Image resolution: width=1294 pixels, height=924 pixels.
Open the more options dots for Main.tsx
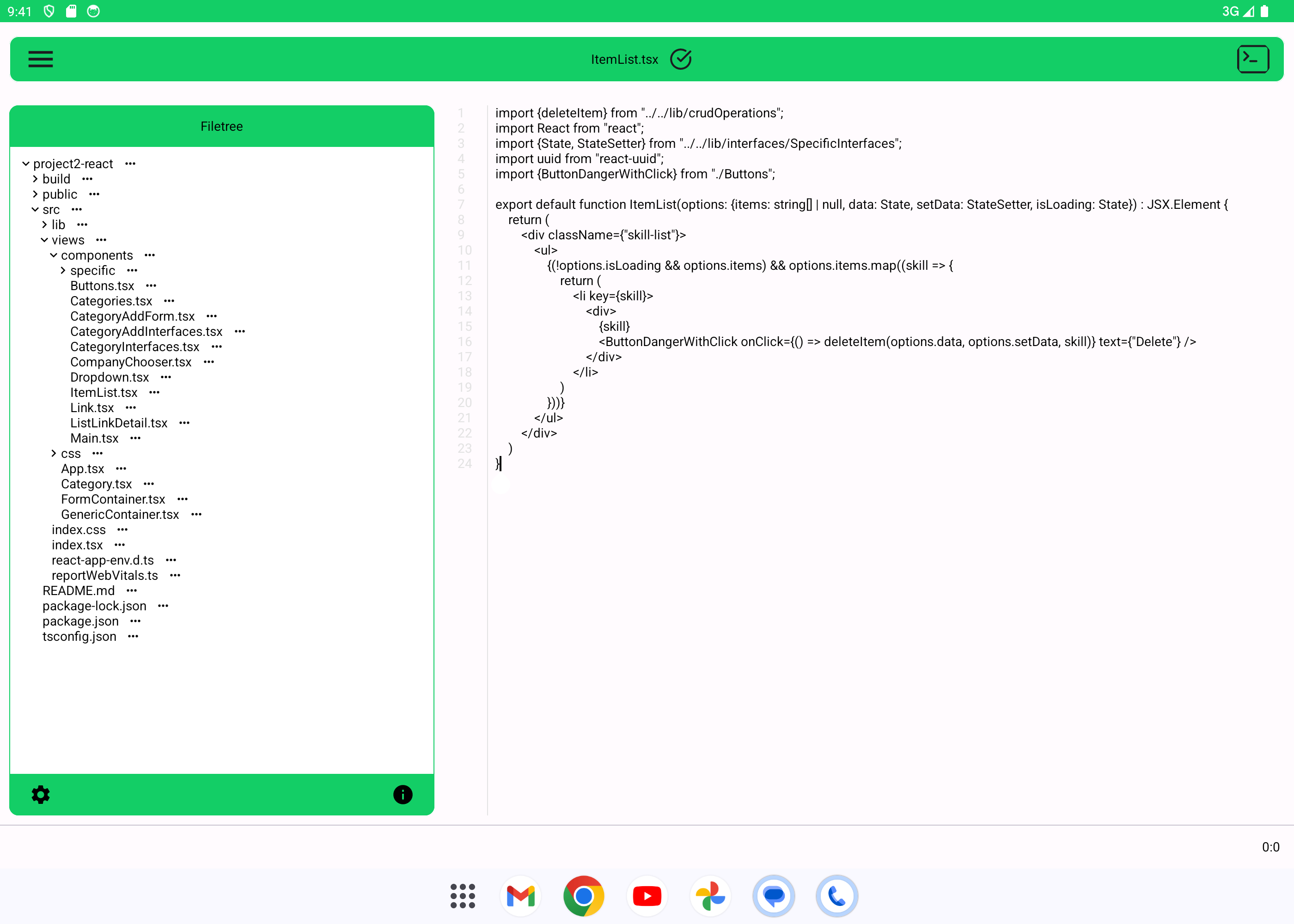pos(135,438)
